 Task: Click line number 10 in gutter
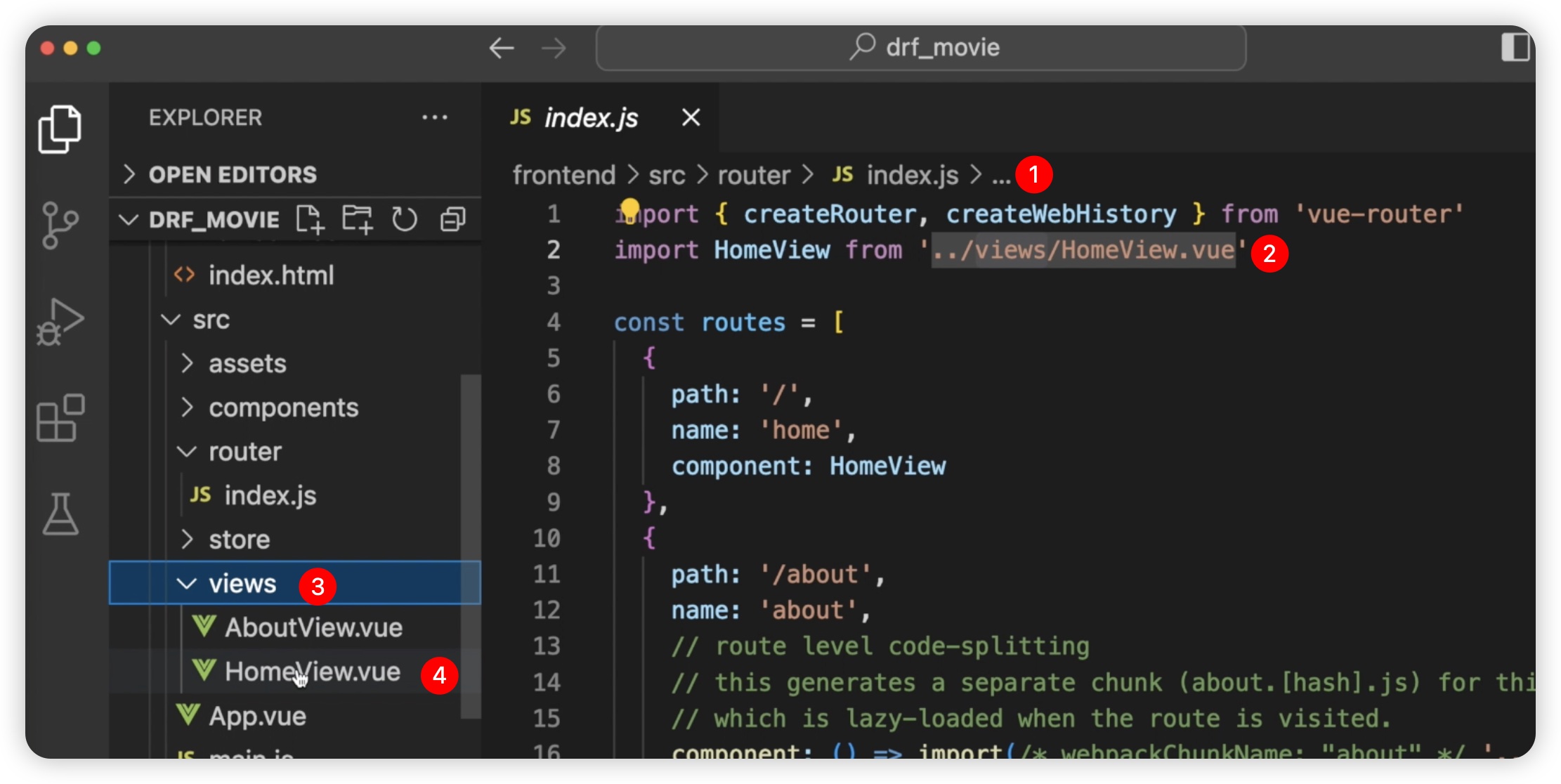(x=546, y=538)
